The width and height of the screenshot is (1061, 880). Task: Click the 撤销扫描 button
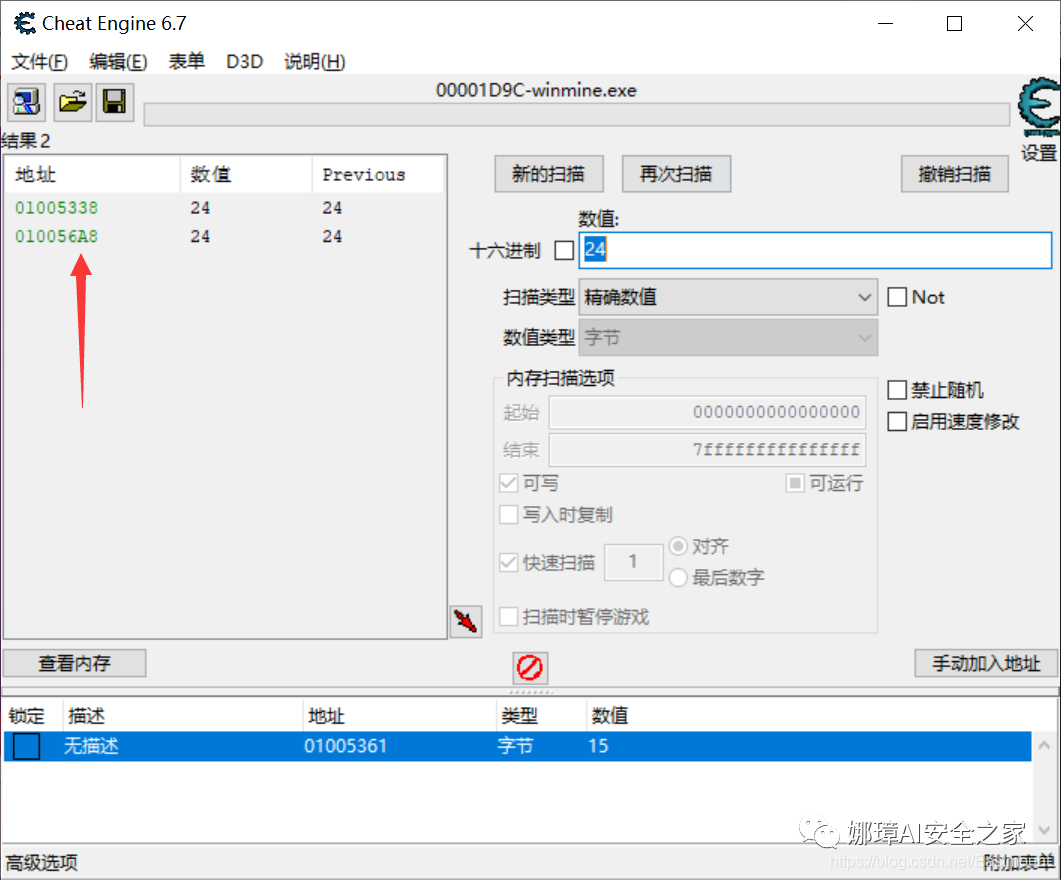(x=954, y=175)
